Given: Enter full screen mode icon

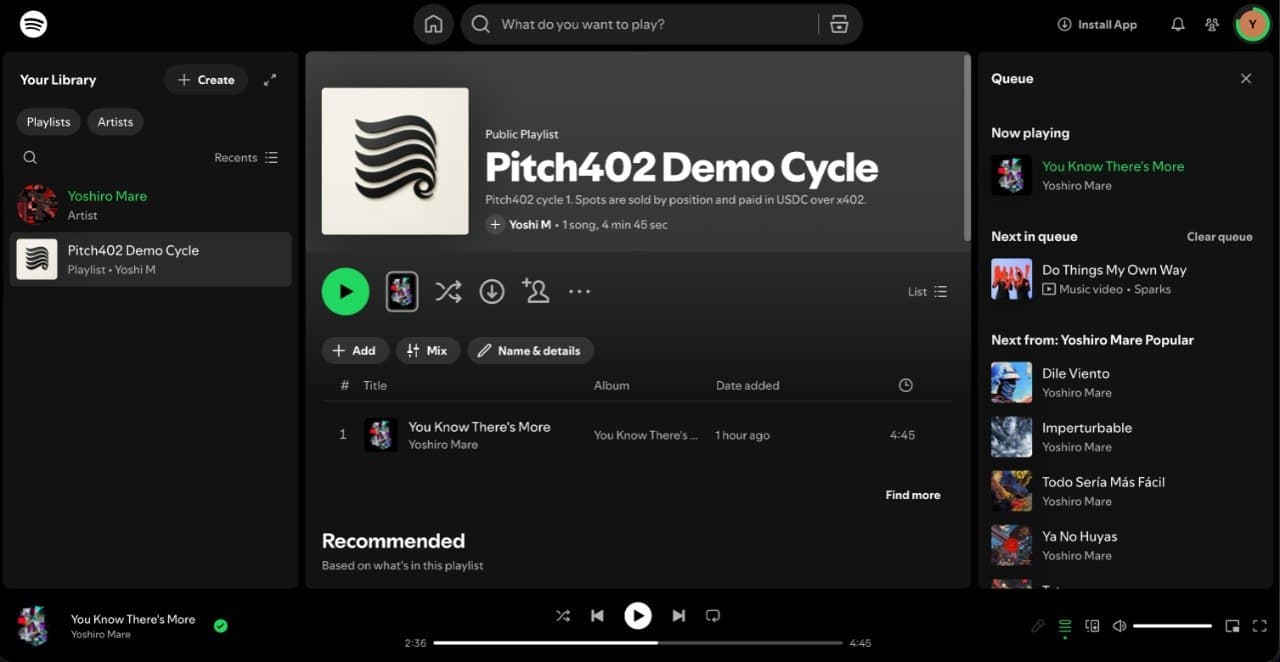Looking at the screenshot, I should (x=1259, y=626).
